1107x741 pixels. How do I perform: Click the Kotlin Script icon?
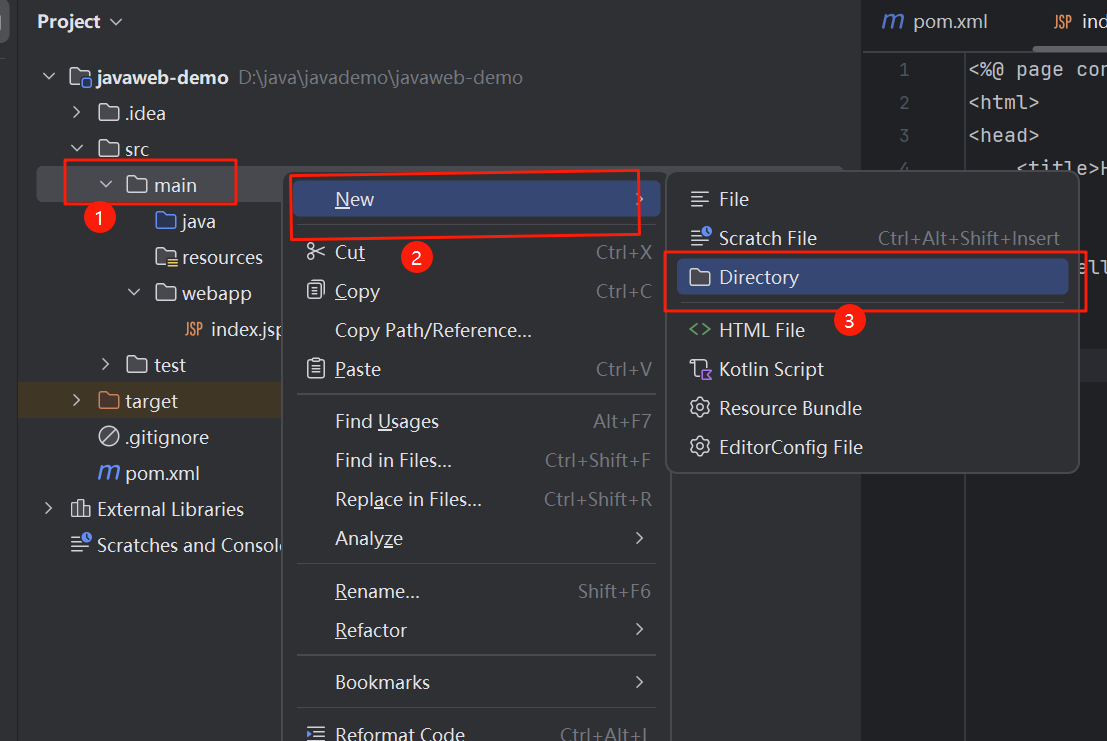pyautogui.click(x=700, y=369)
